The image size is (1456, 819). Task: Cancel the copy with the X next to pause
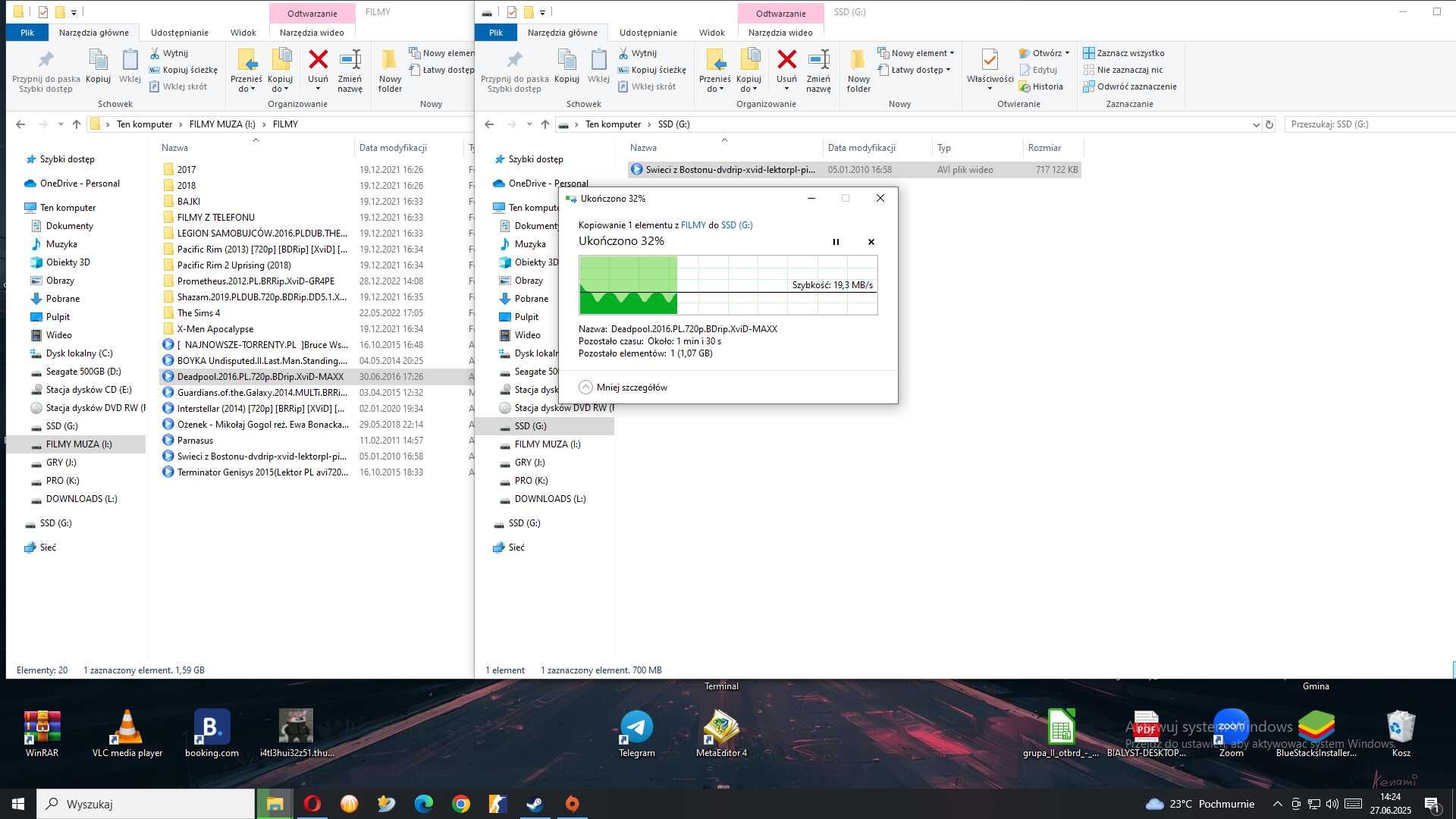point(871,242)
